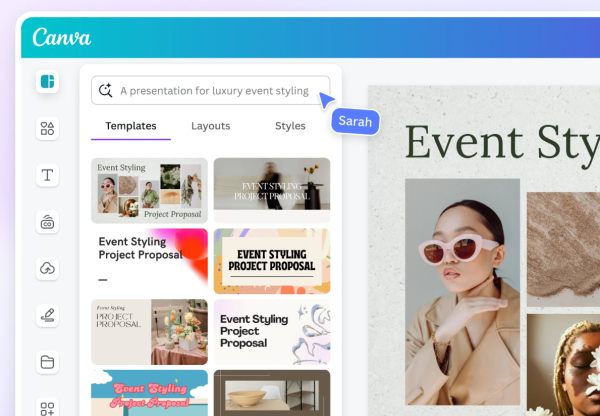Open the Elements shapes sidebar icon
Image resolution: width=600 pixels, height=416 pixels.
pyautogui.click(x=47, y=128)
